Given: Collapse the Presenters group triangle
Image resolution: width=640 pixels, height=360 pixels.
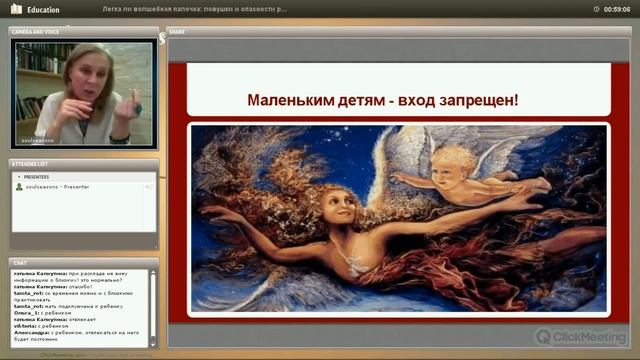Looking at the screenshot, I should pos(19,177).
